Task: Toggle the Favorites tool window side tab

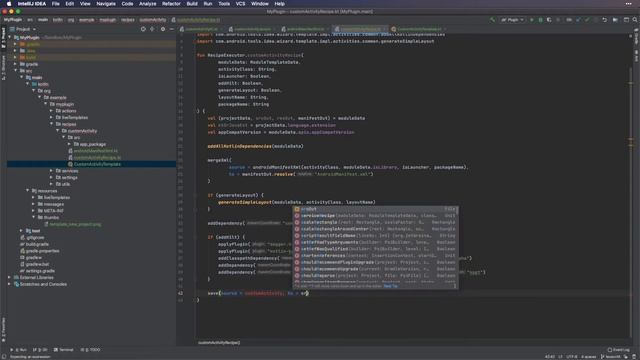Action: tap(3, 329)
